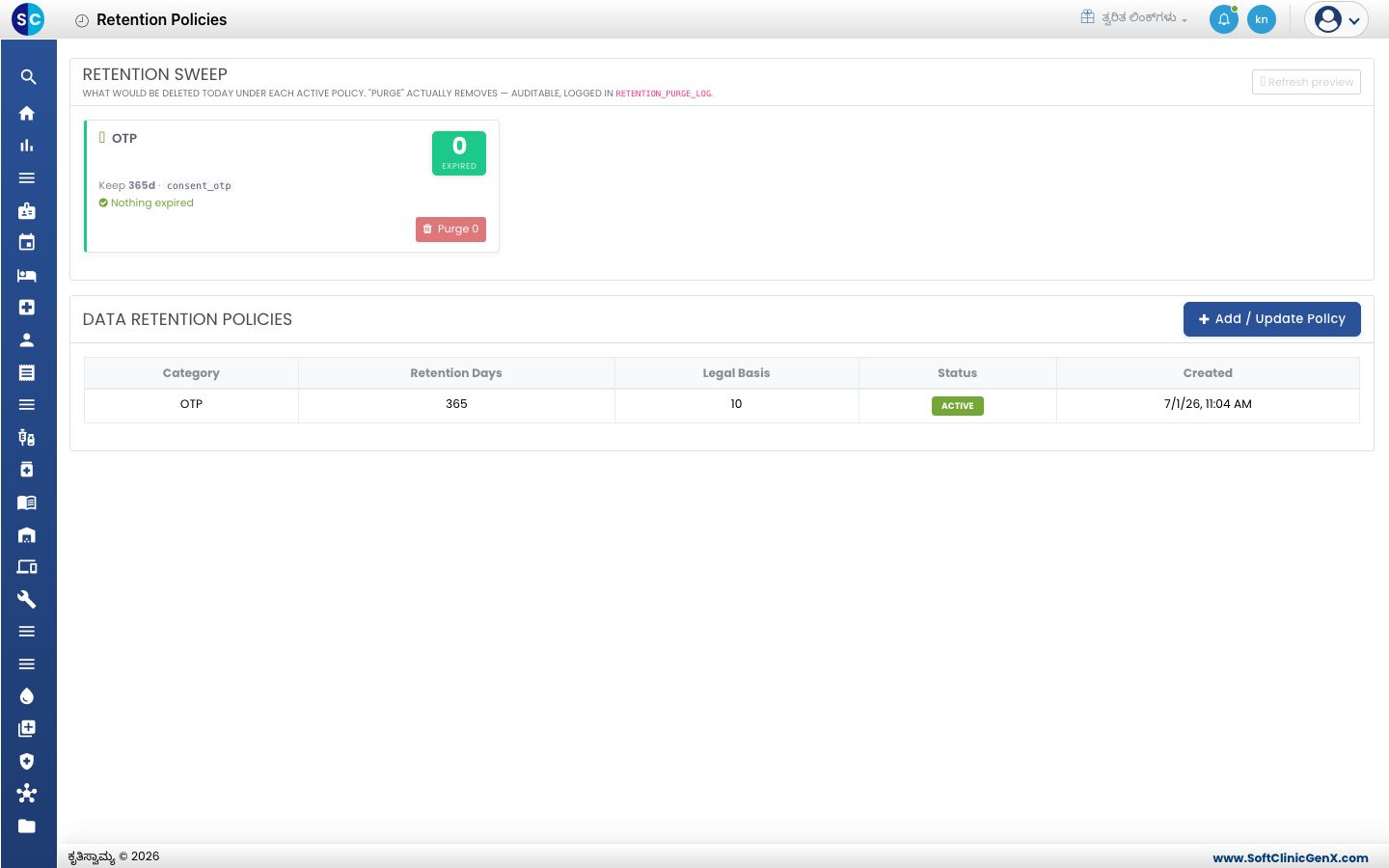
Task: Click the Add / Update Policy button
Action: (x=1271, y=319)
